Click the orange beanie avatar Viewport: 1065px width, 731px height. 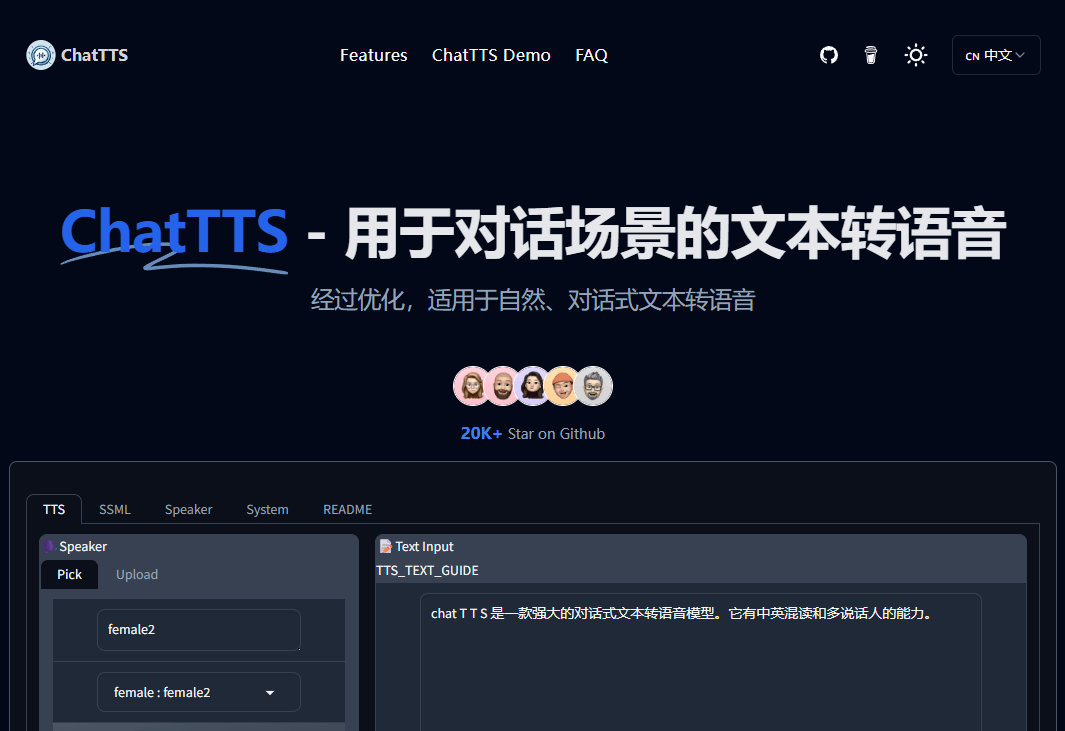click(x=562, y=386)
